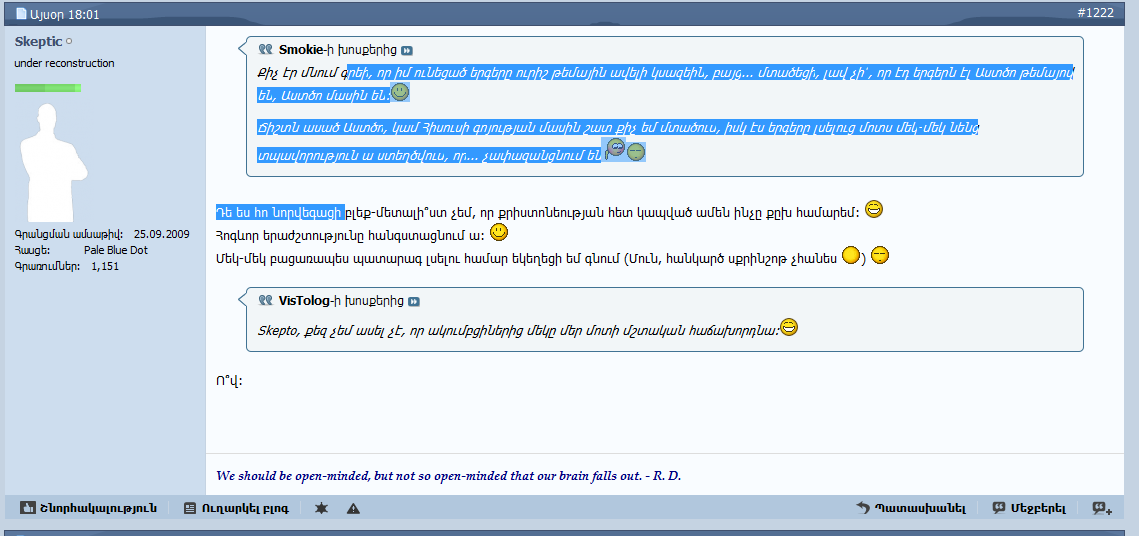Click the green reputation bar
This screenshot has height=536, width=1139.
48,88
